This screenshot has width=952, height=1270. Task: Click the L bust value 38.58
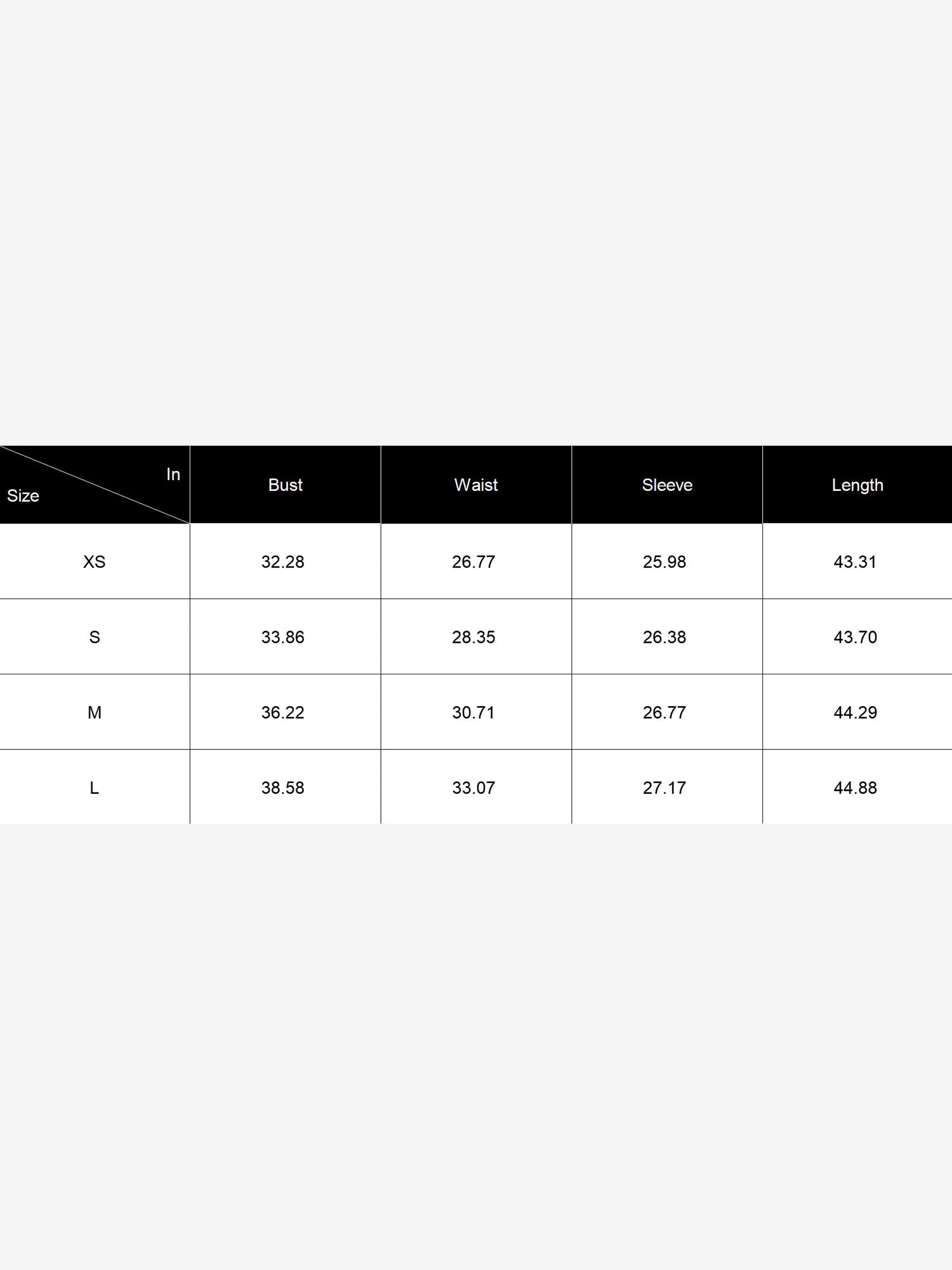click(283, 788)
